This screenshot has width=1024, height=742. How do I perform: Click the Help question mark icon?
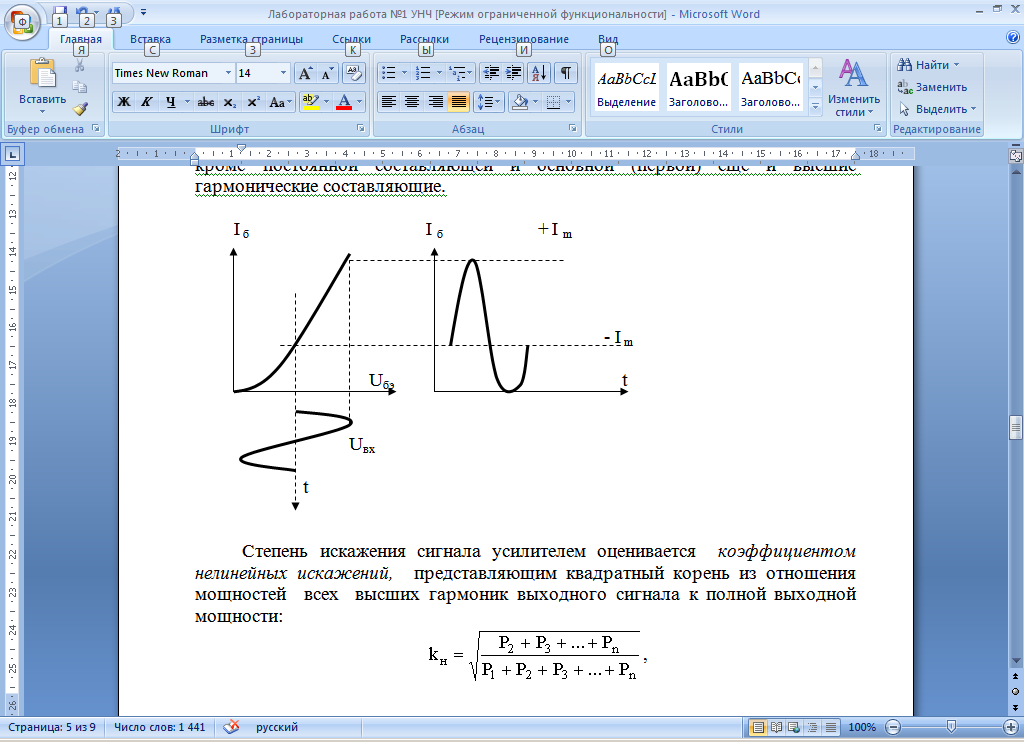pos(1013,37)
